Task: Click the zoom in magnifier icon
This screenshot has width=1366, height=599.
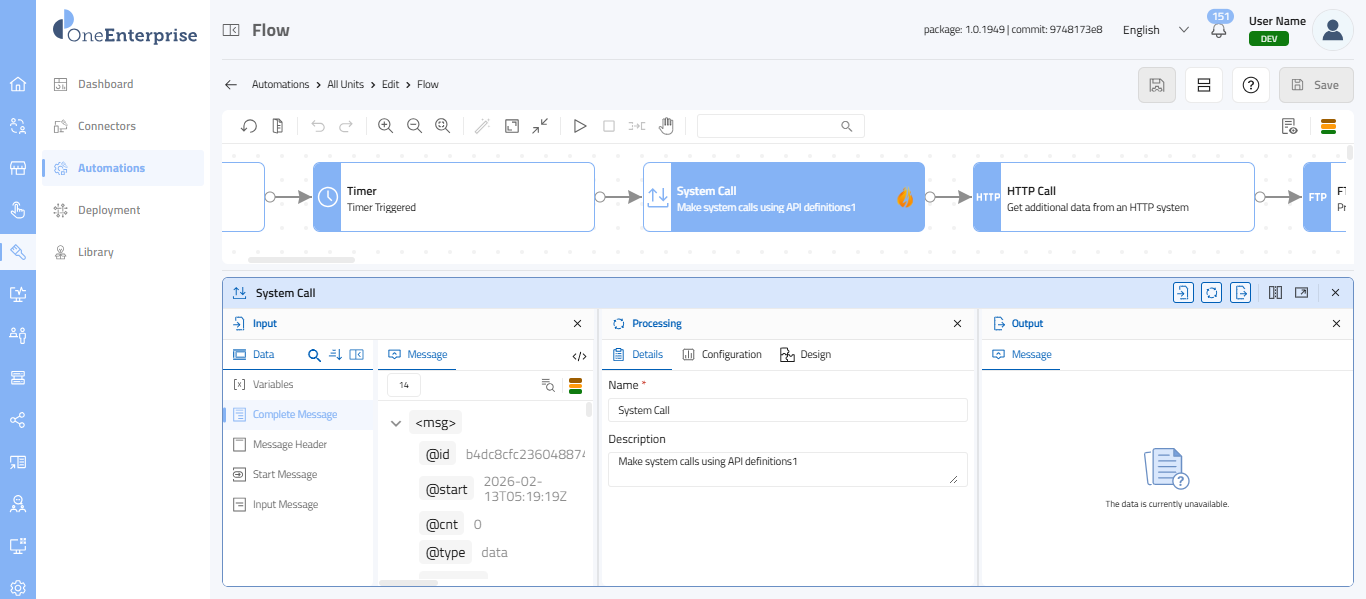Action: click(x=385, y=126)
